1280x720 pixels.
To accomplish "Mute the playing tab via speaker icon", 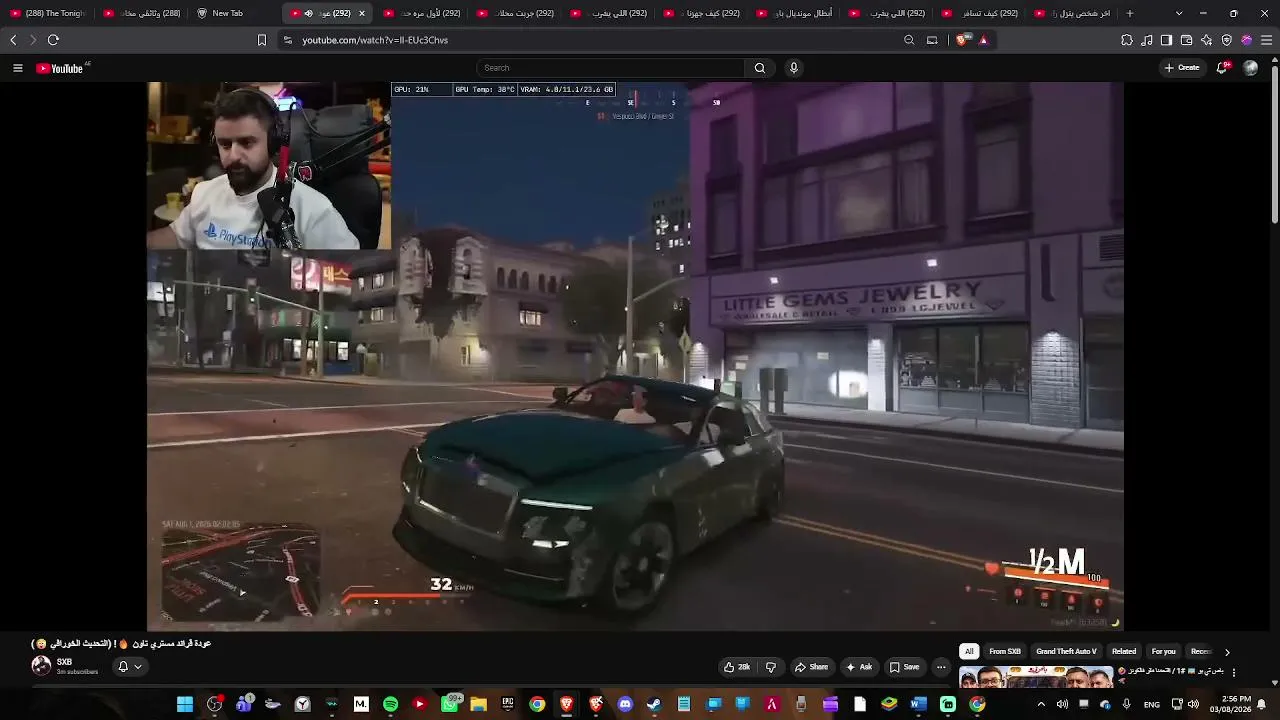I will click(x=308, y=13).
